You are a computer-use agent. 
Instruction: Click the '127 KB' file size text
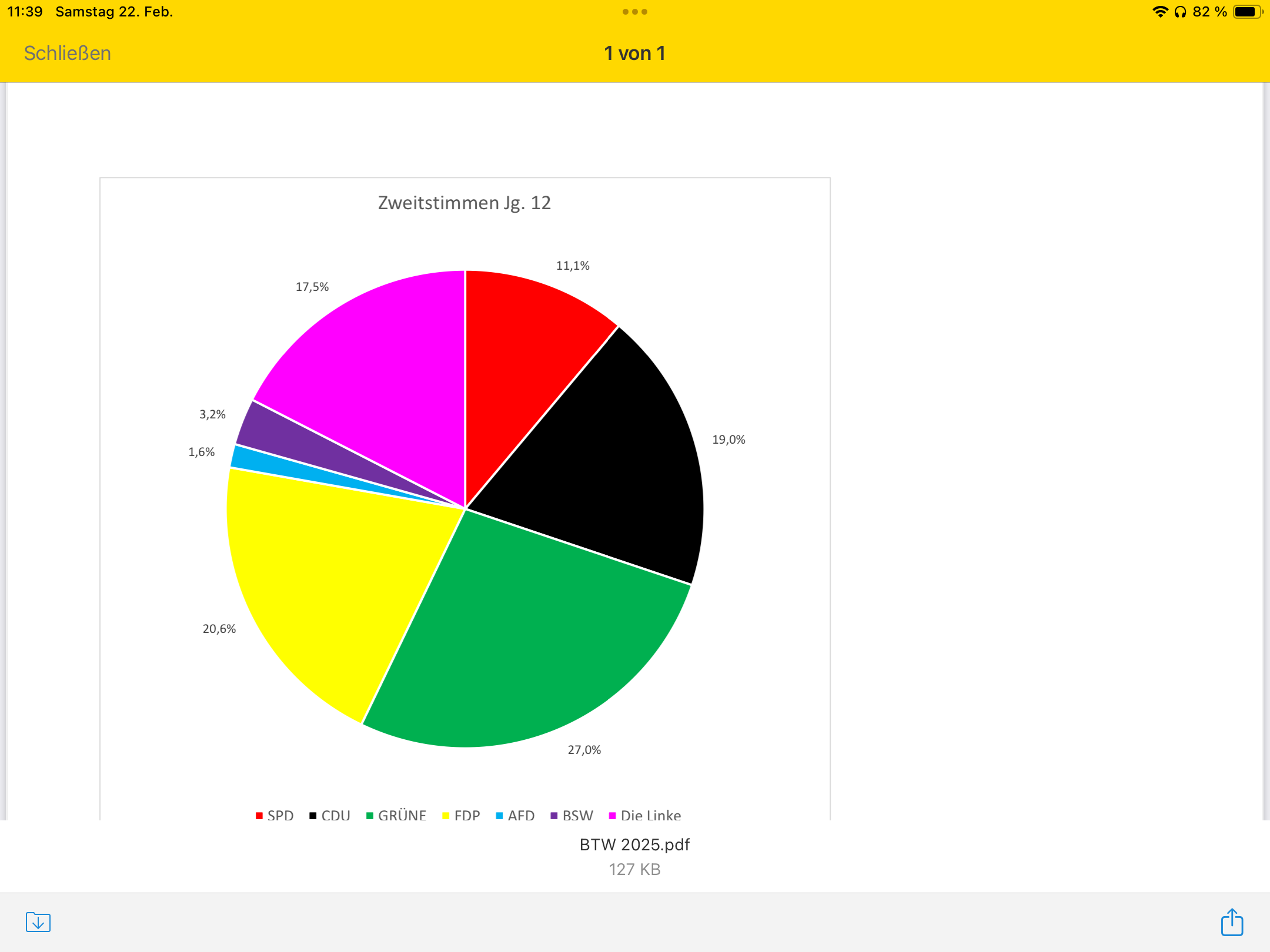pos(634,870)
